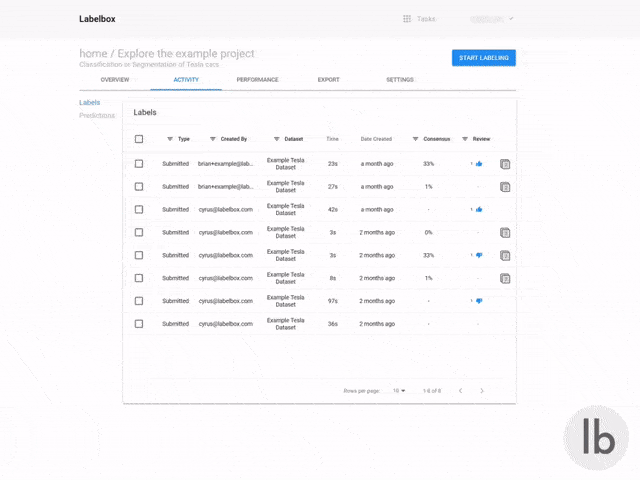640x480 pixels.
Task: Click the Dataset column filter icon
Action: click(276, 139)
